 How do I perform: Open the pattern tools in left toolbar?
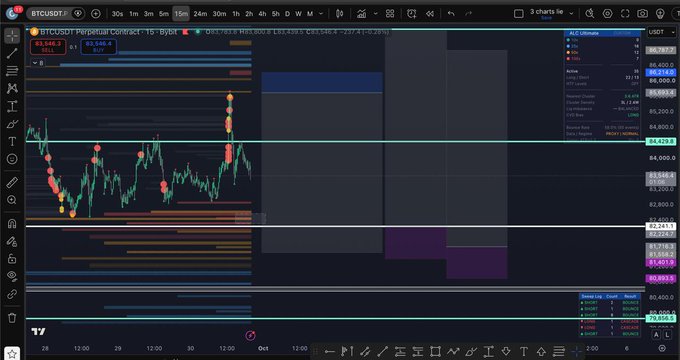pos(12,88)
